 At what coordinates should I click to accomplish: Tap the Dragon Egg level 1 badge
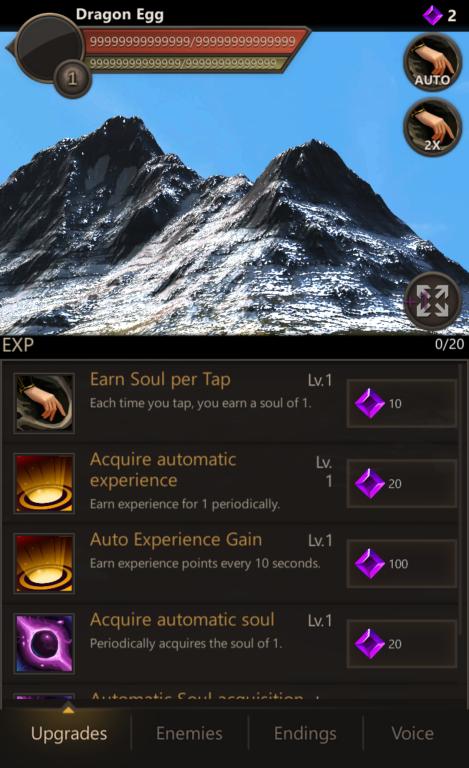pos(72,78)
